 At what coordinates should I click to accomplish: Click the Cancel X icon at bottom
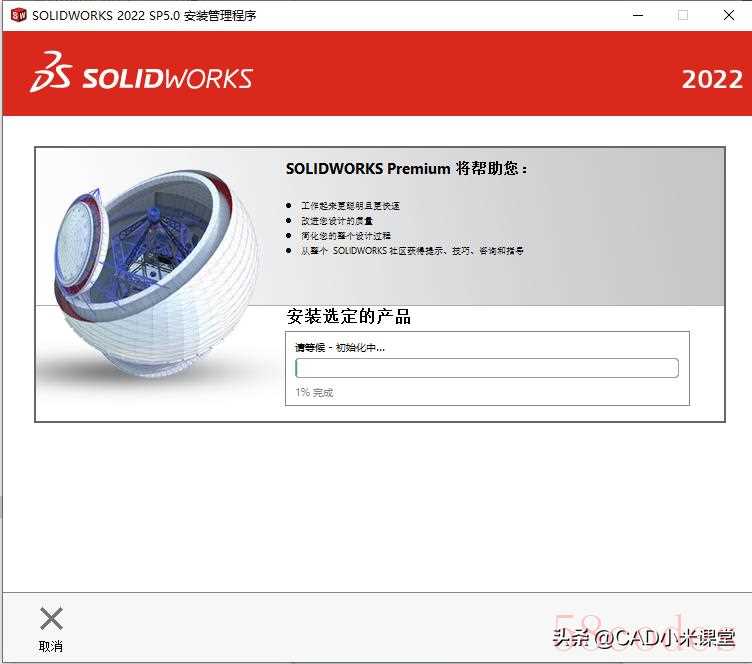(51, 618)
